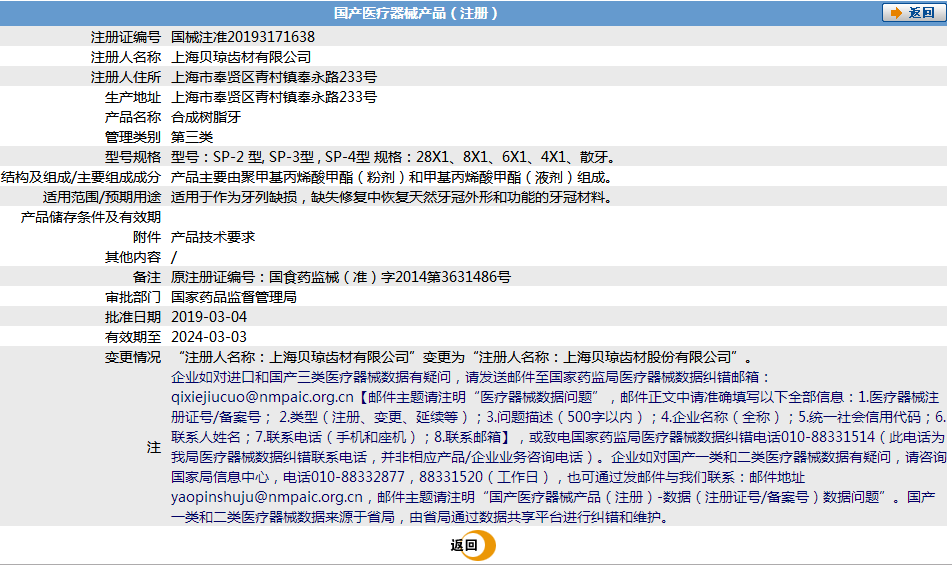This screenshot has height=566, width=952.
Task: Click the page title 国产医疗器械产品（注册）
Action: [x=416, y=13]
